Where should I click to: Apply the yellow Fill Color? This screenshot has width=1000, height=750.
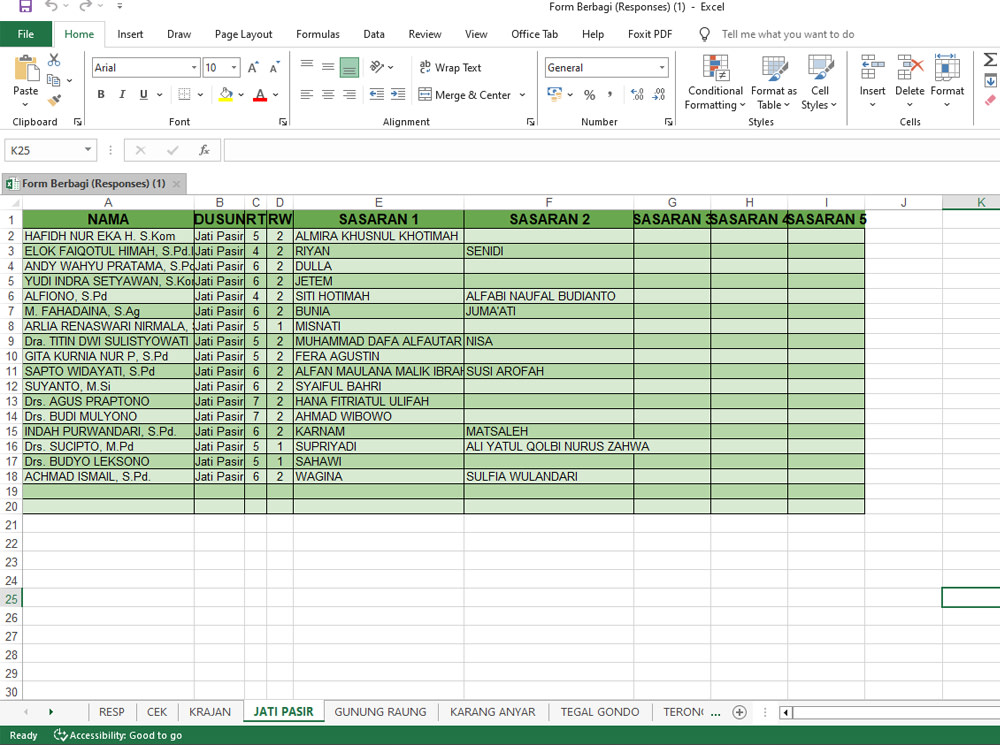(x=226, y=94)
